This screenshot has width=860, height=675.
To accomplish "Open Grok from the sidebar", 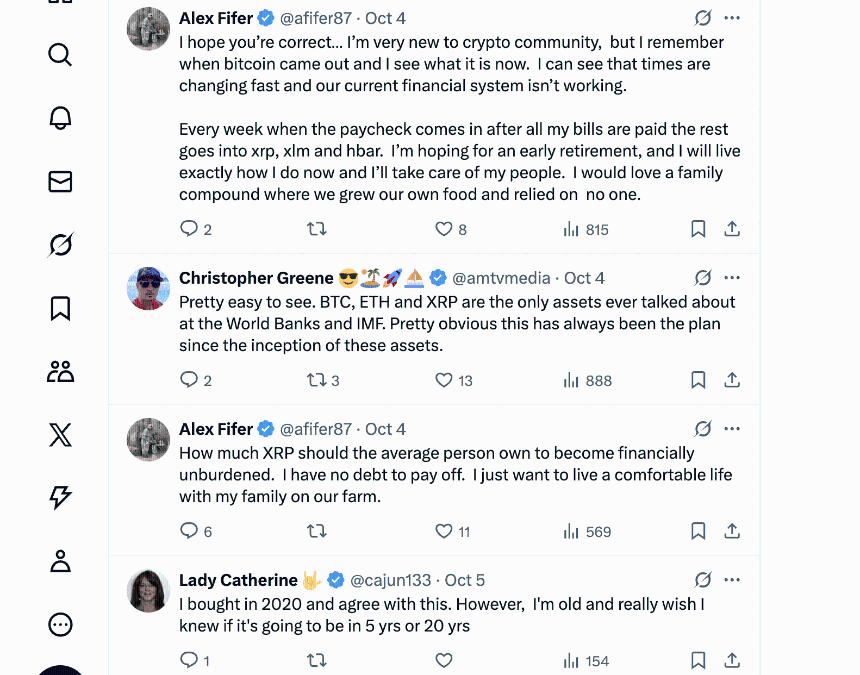I will click(59, 244).
